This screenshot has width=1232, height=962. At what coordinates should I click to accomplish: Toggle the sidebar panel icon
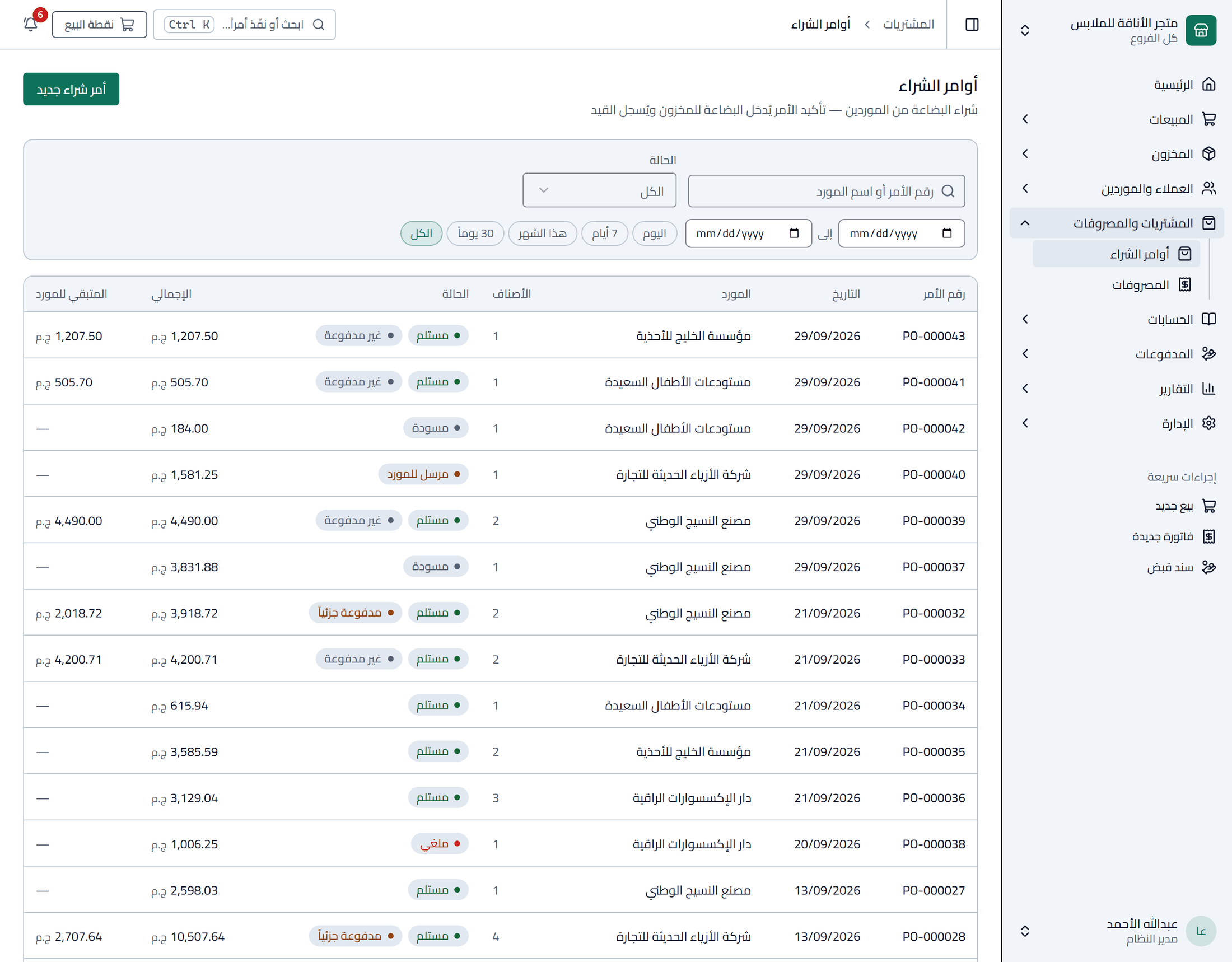click(x=972, y=24)
